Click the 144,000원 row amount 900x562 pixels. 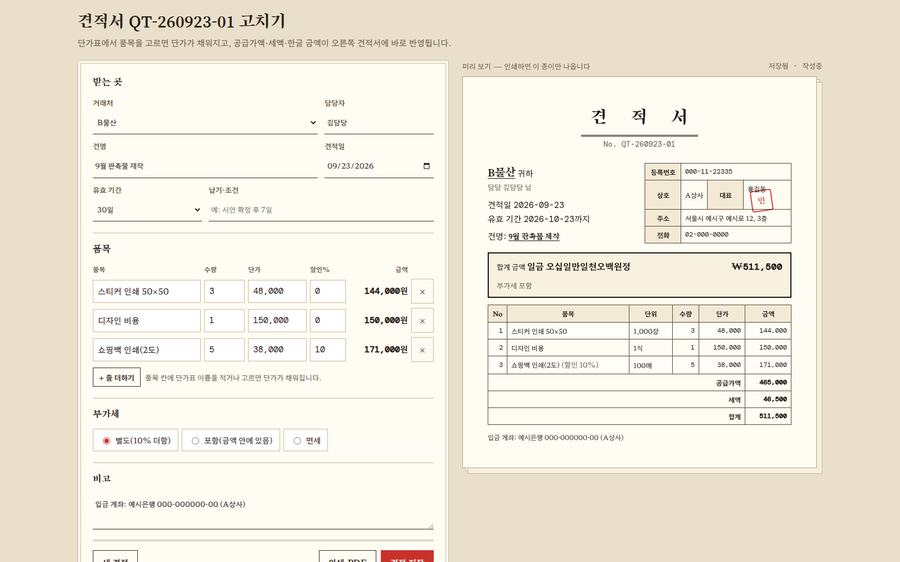pos(386,291)
